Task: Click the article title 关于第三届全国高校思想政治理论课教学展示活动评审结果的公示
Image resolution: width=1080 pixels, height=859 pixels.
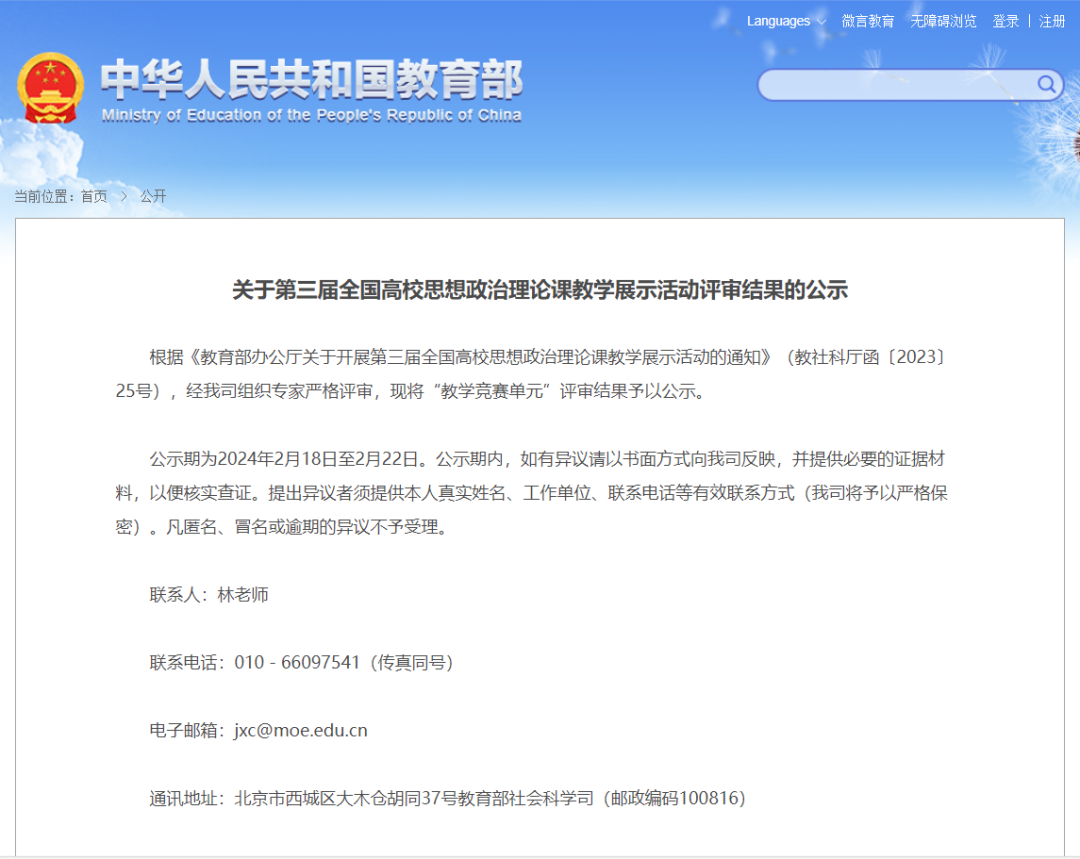Action: (540, 290)
